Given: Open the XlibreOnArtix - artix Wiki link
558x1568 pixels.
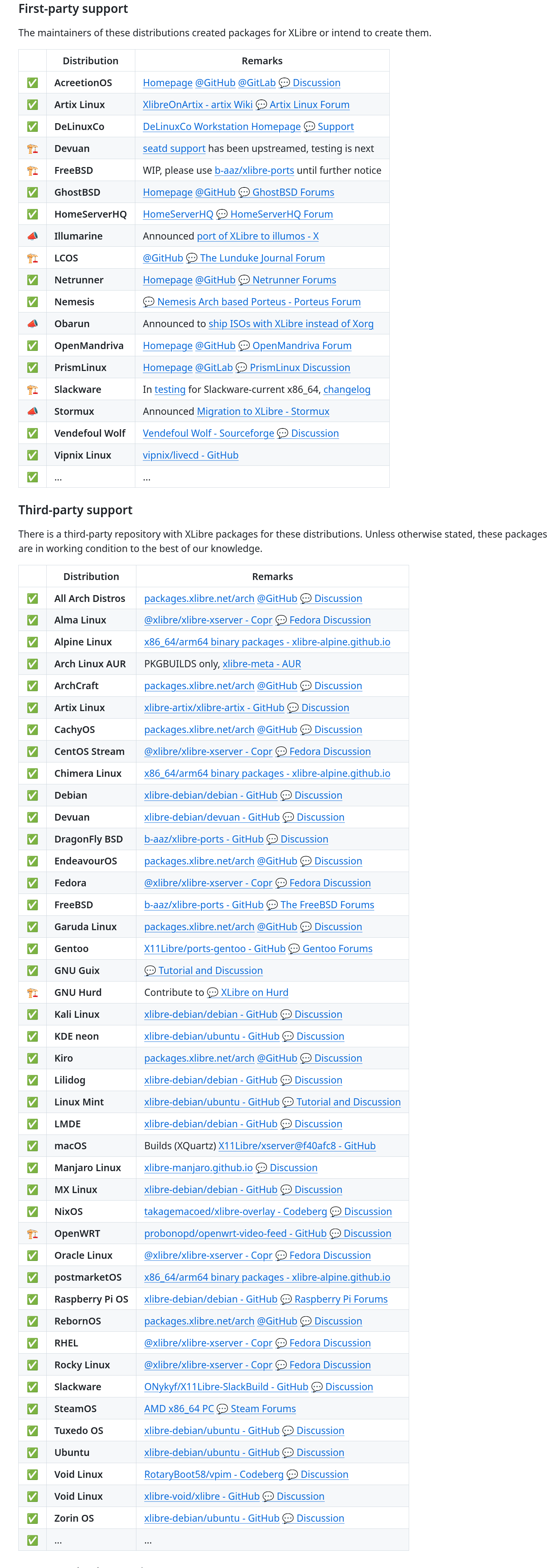Looking at the screenshot, I should [x=198, y=105].
